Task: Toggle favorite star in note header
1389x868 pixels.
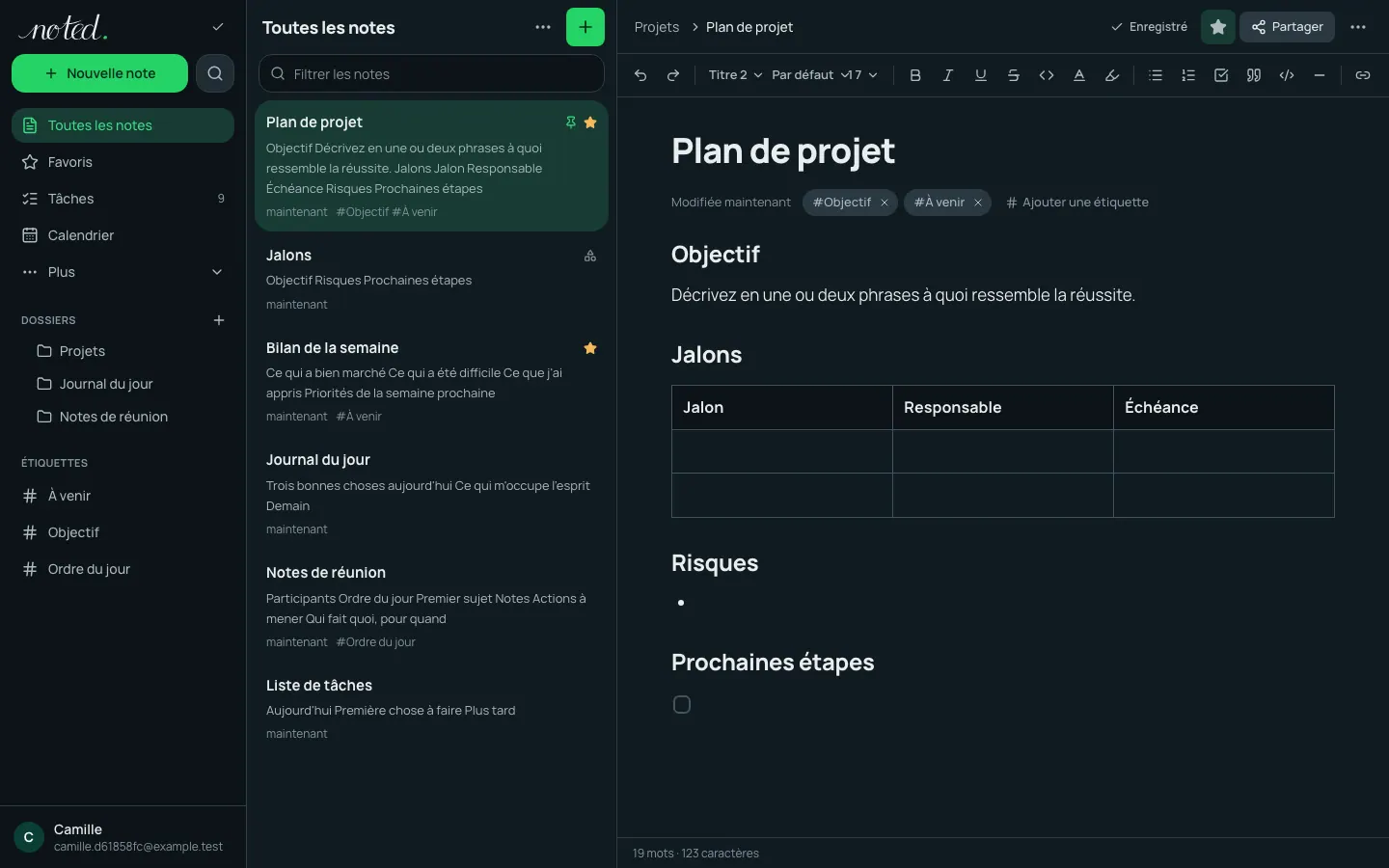Action: tap(1218, 27)
